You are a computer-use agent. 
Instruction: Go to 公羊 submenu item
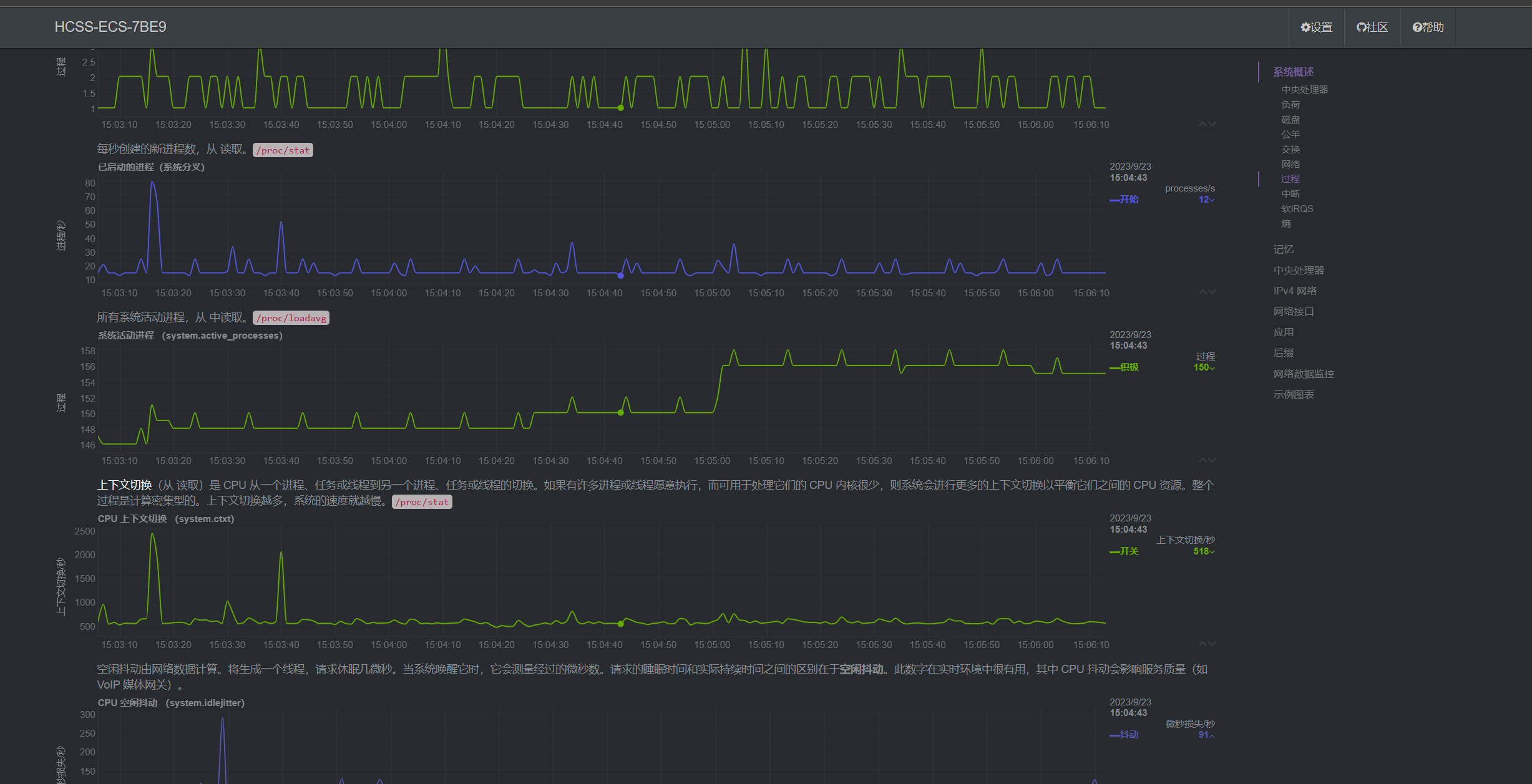[1290, 135]
